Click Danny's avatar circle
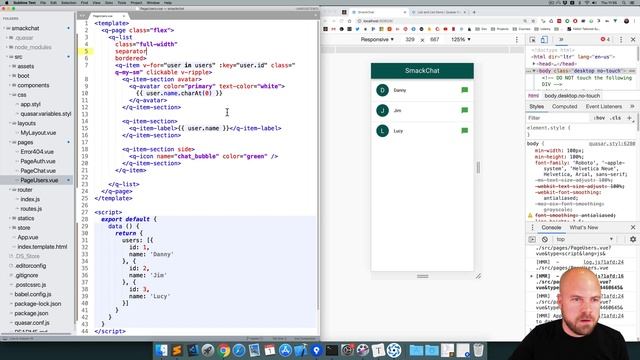 (x=382, y=90)
